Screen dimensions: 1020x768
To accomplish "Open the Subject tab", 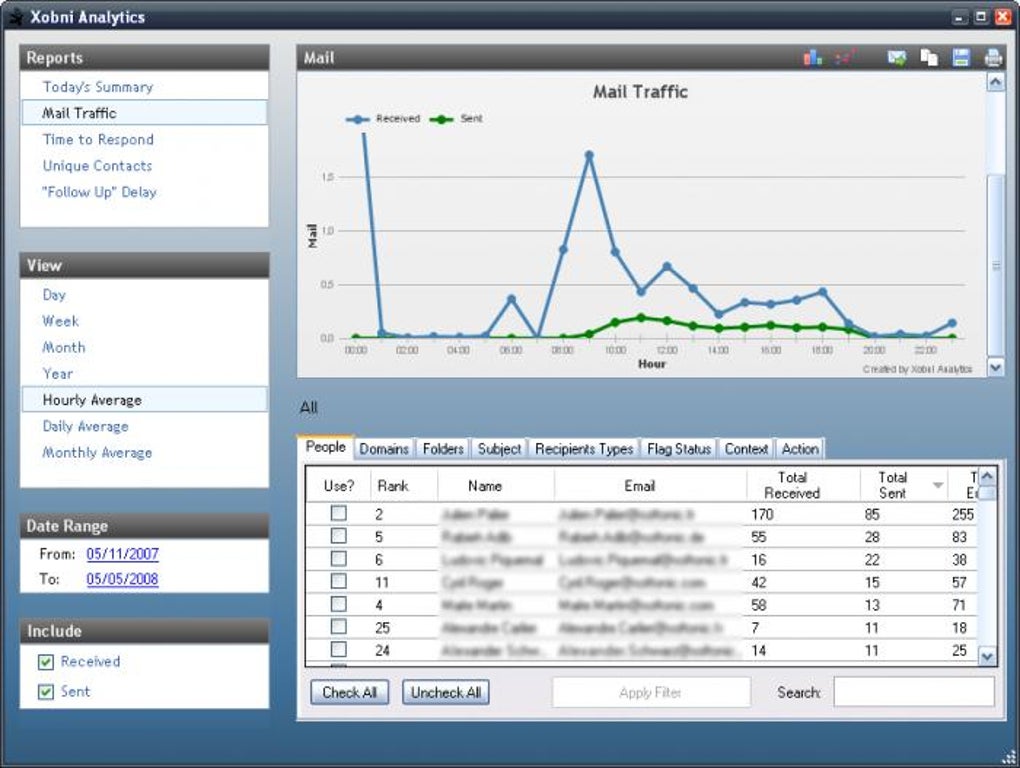I will point(500,449).
